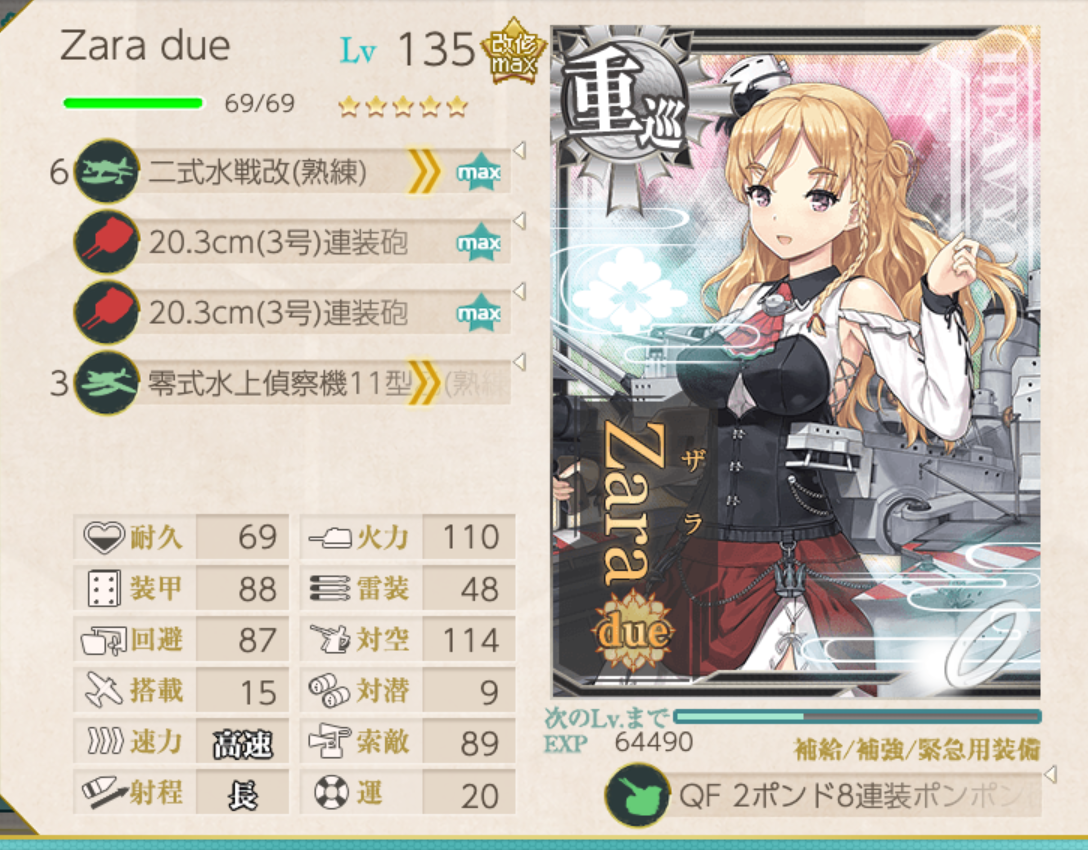Click the reconnaissance seaplane icon in slot four

click(x=106, y=383)
